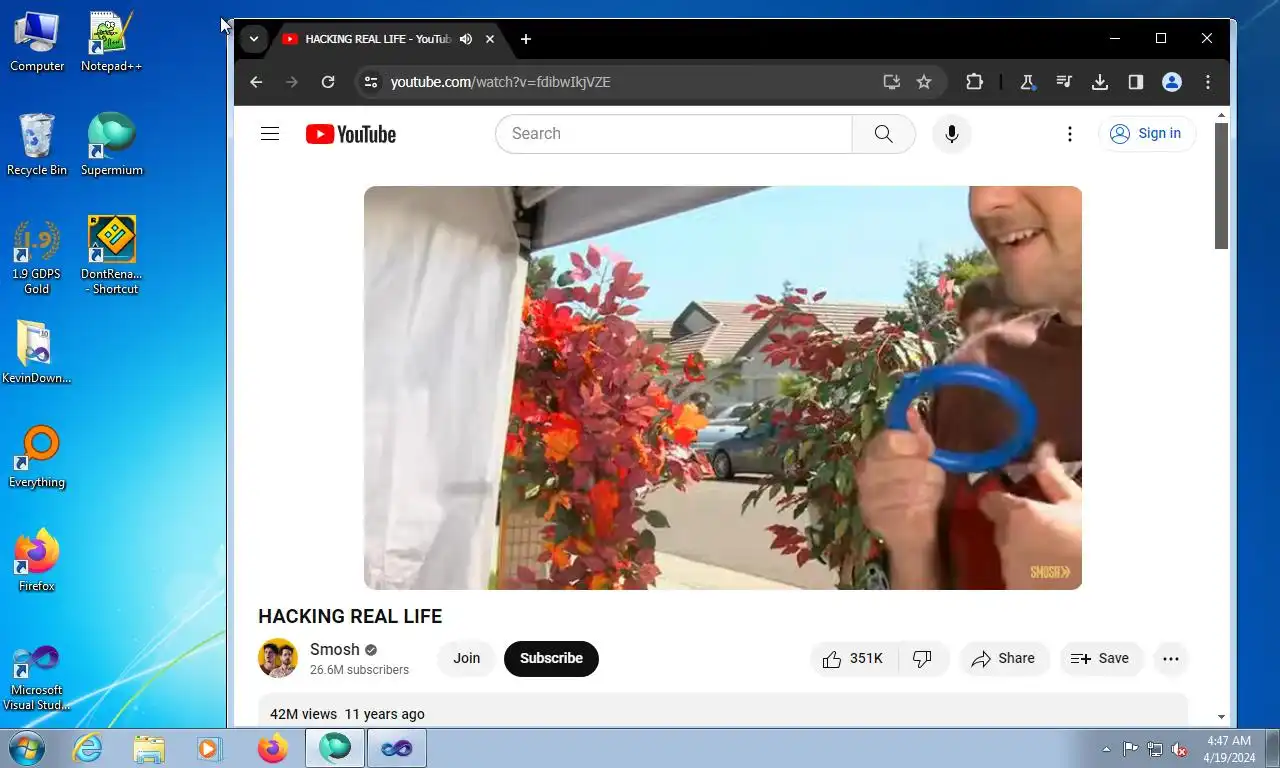
Task: Open the browser downloads panel
Action: pos(1100,82)
